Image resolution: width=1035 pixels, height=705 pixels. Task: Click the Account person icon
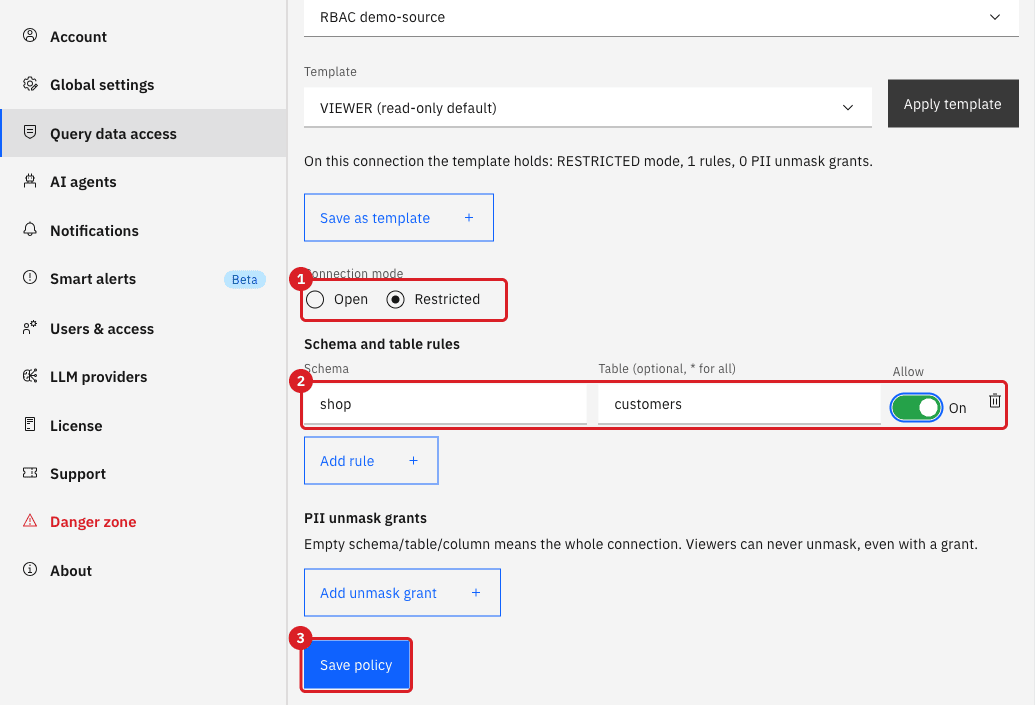point(30,36)
